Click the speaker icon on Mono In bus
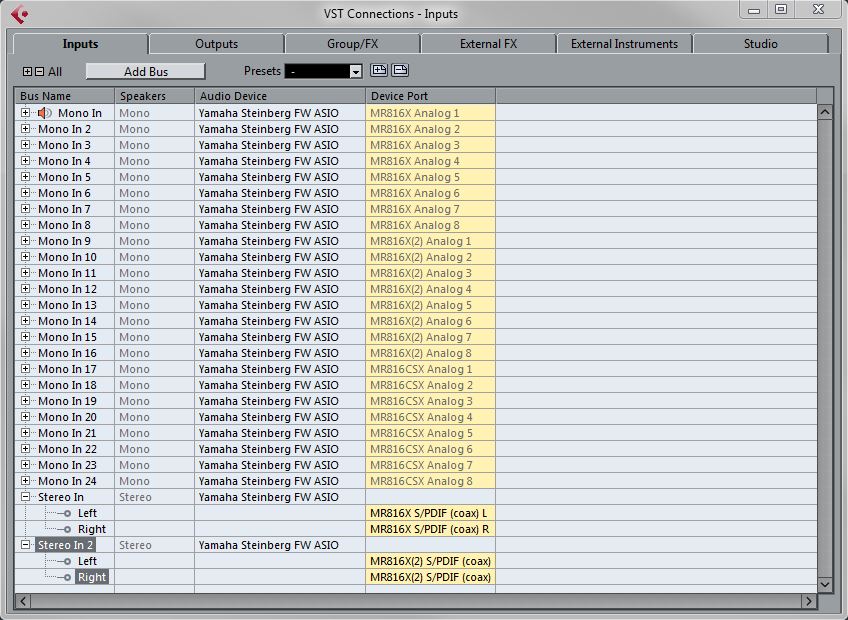Viewport: 848px width, 620px height. 44,113
